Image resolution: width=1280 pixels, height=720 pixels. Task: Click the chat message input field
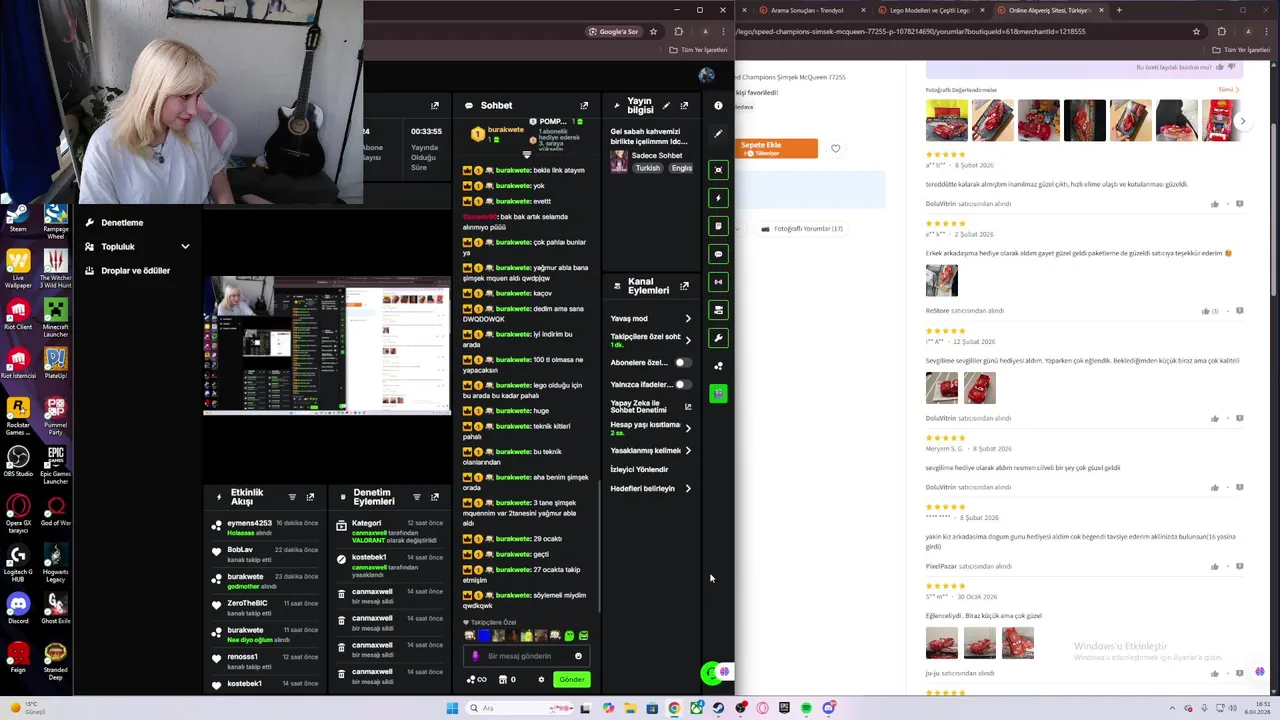[527, 656]
